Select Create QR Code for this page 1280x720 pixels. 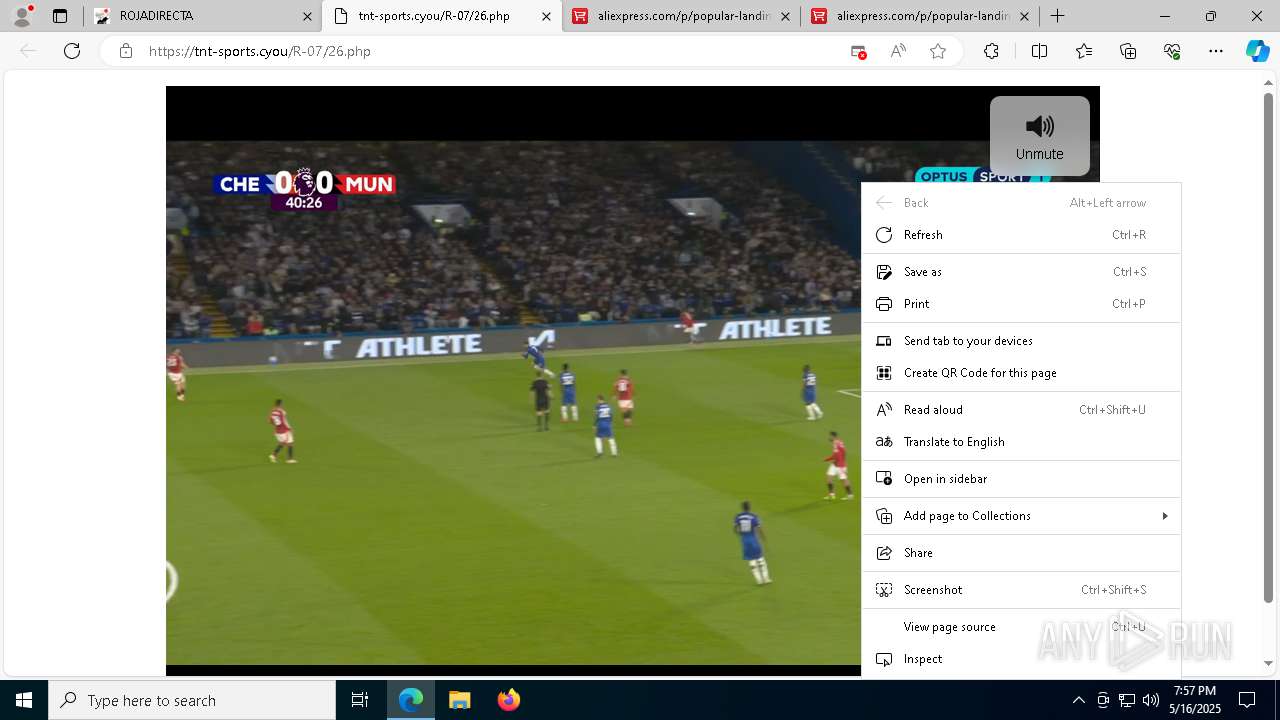point(1021,373)
